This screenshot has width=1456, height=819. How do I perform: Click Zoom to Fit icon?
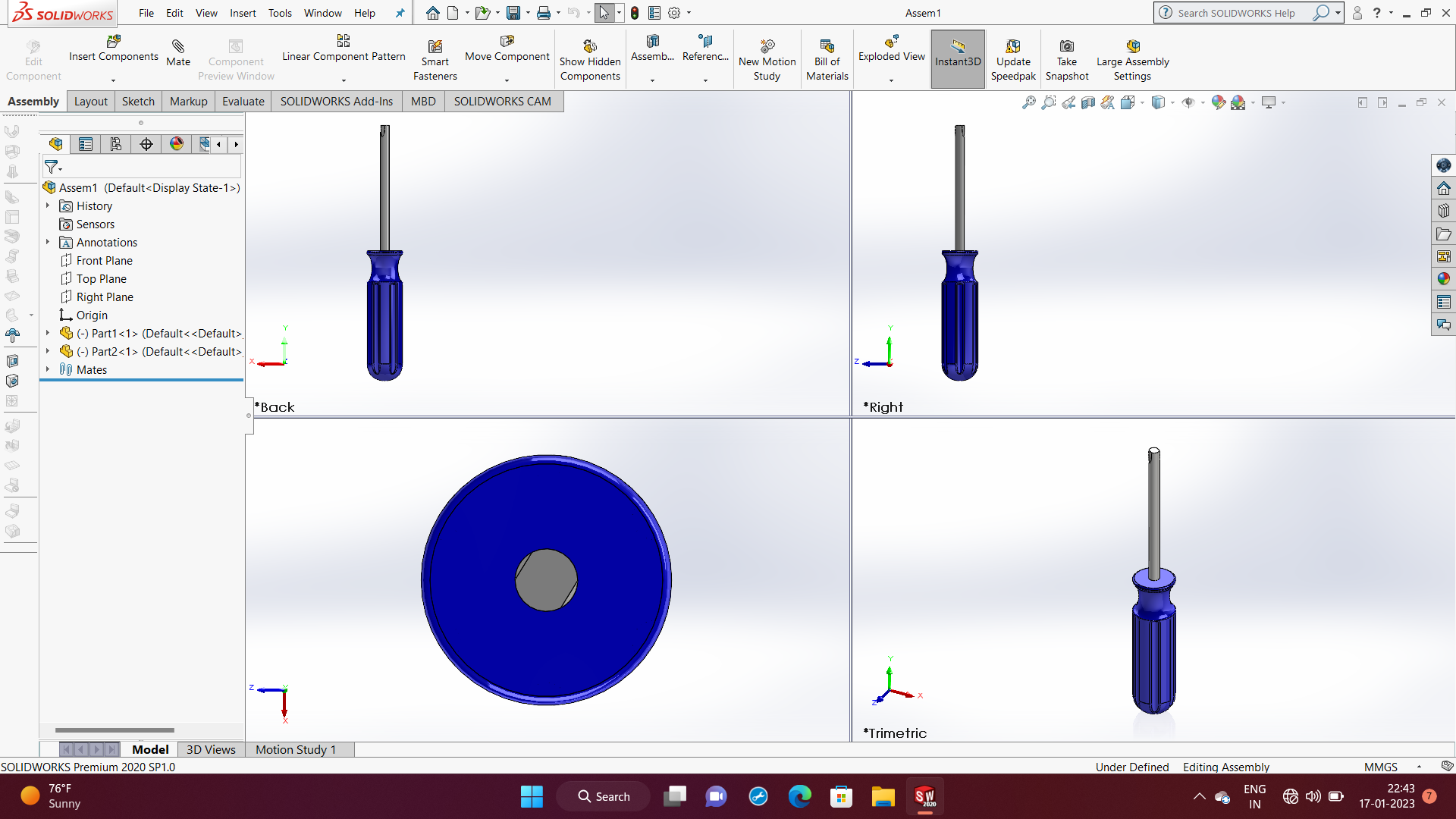[x=1028, y=102]
